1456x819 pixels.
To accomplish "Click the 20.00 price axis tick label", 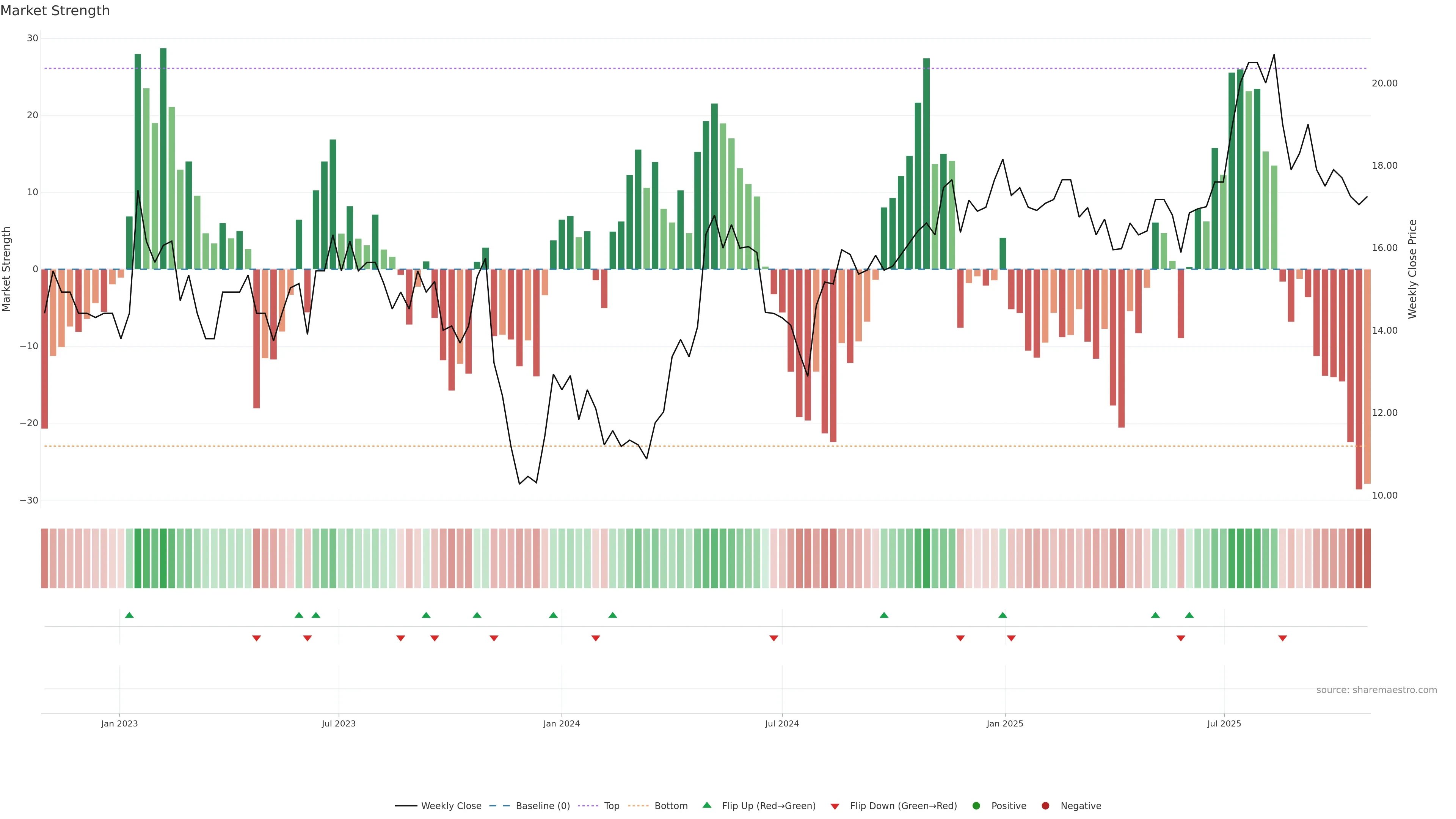I will pyautogui.click(x=1384, y=83).
